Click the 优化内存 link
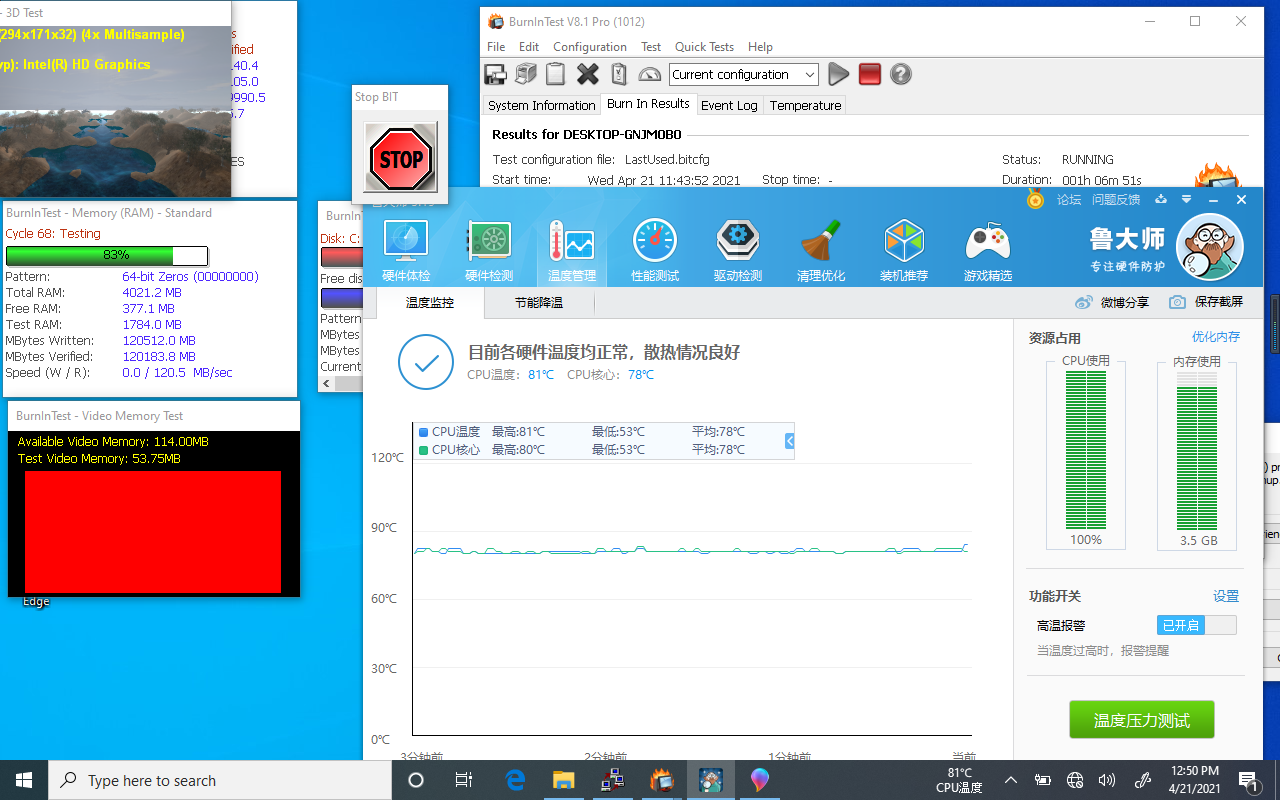This screenshot has width=1280, height=800. 1215,337
